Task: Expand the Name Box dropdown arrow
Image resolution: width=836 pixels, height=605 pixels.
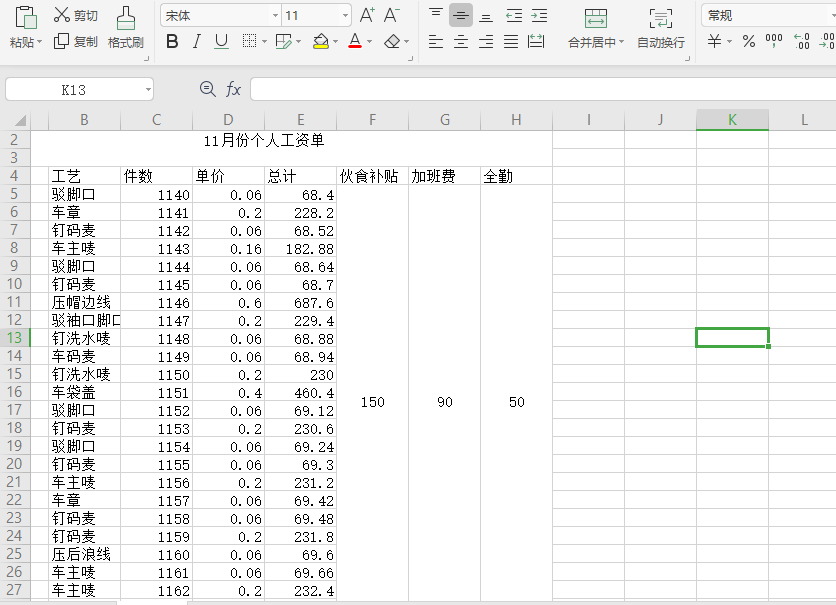Action: [148, 90]
